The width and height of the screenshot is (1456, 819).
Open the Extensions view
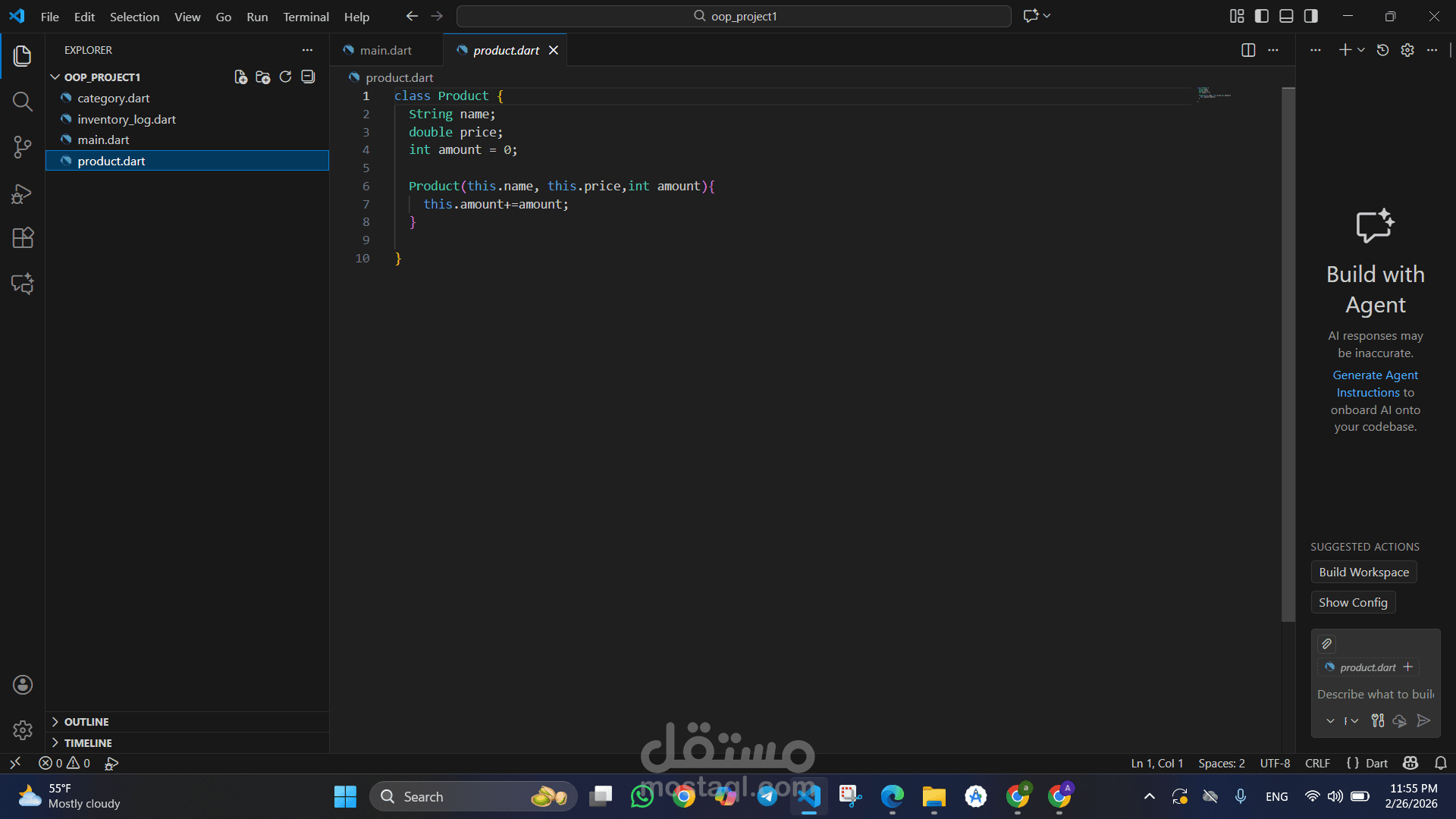pos(22,238)
